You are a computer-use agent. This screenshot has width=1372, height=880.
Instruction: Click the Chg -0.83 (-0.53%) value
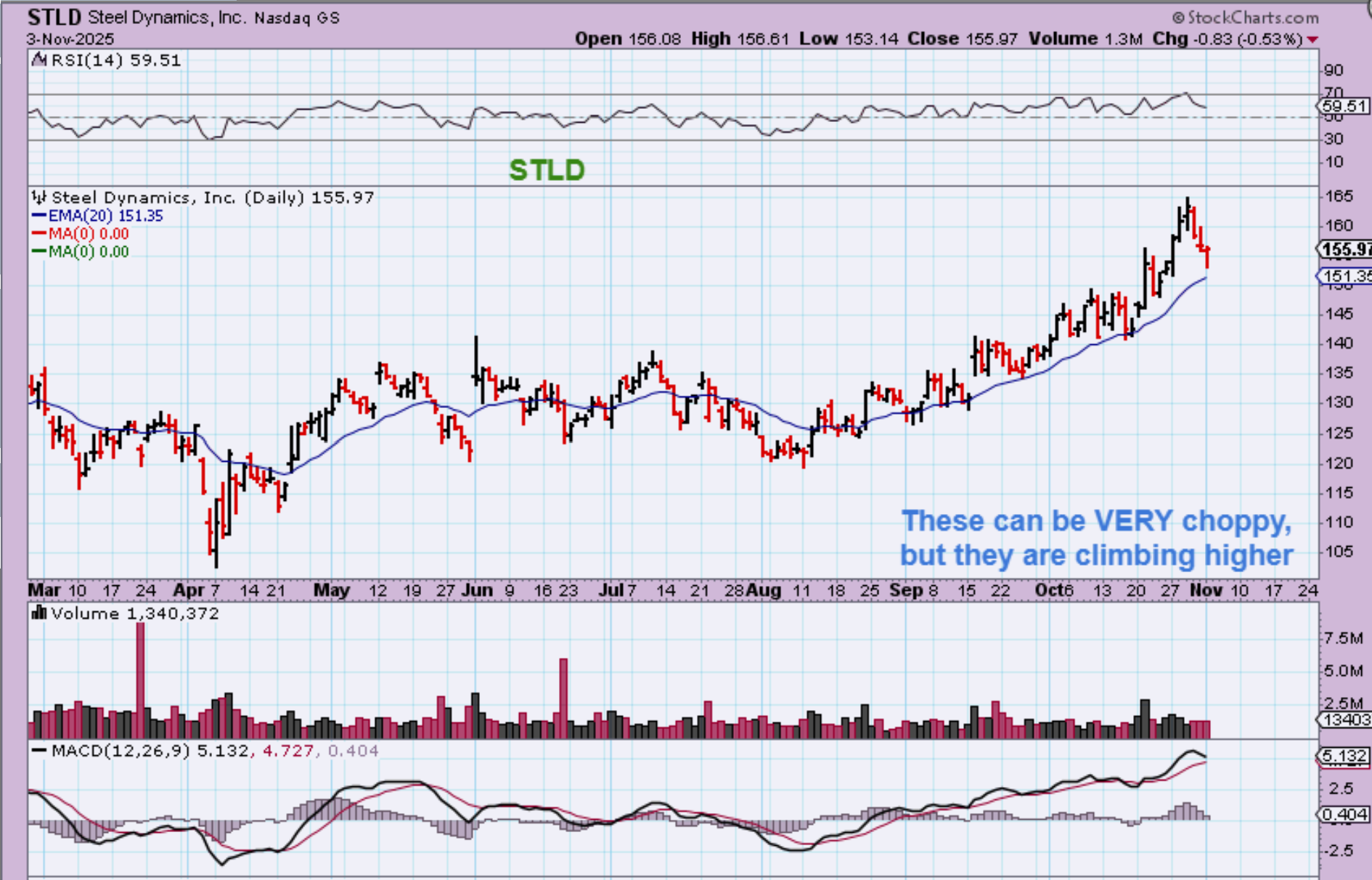click(1228, 39)
